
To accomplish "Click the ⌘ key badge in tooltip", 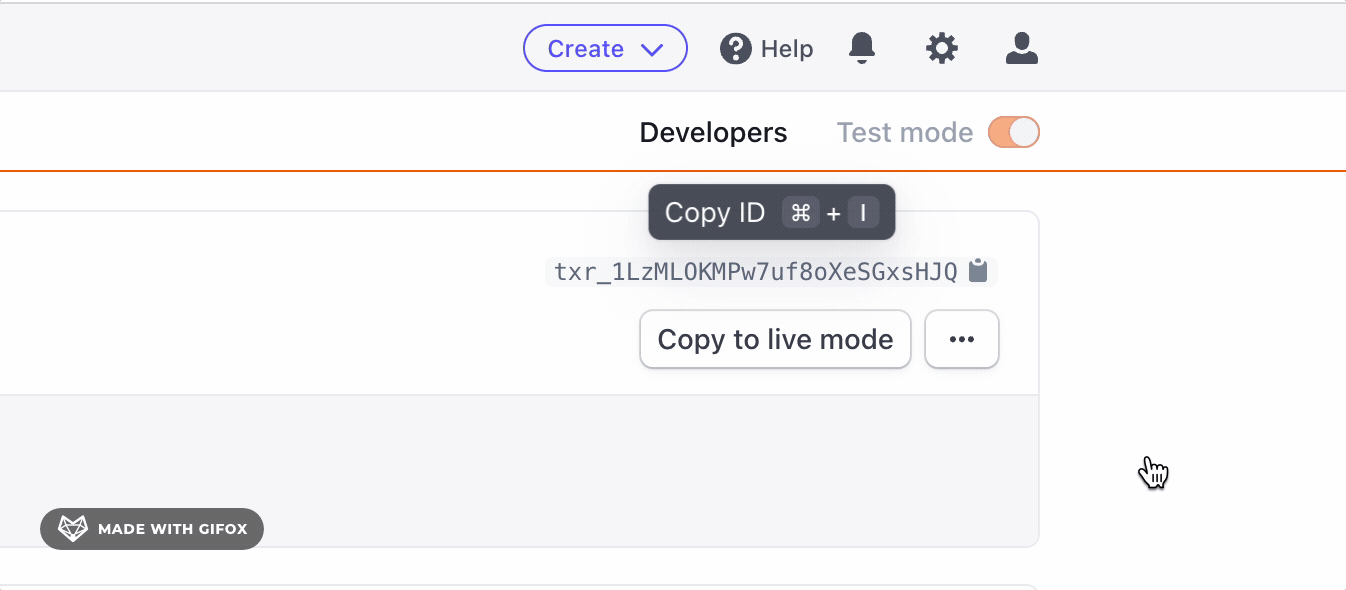I will 800,212.
